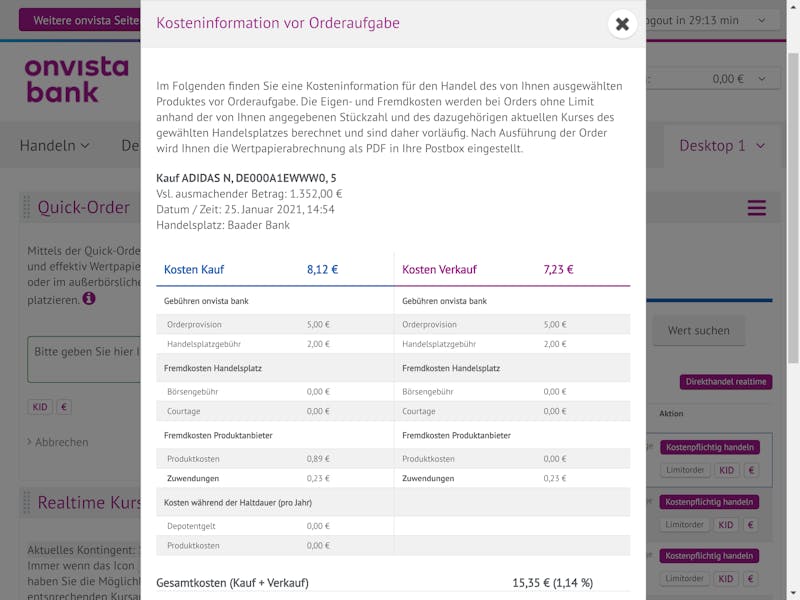
Task: Click the Kauf Orderprovision row label
Action: (194, 324)
